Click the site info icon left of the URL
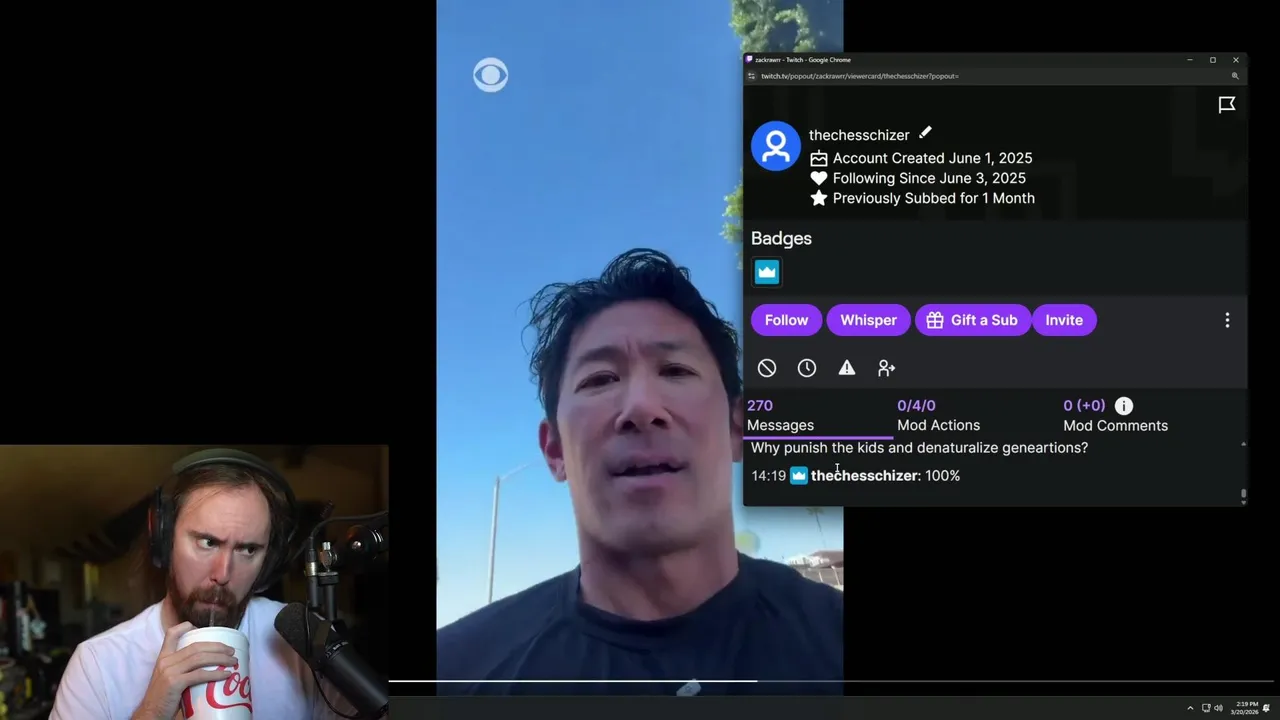 751,76
